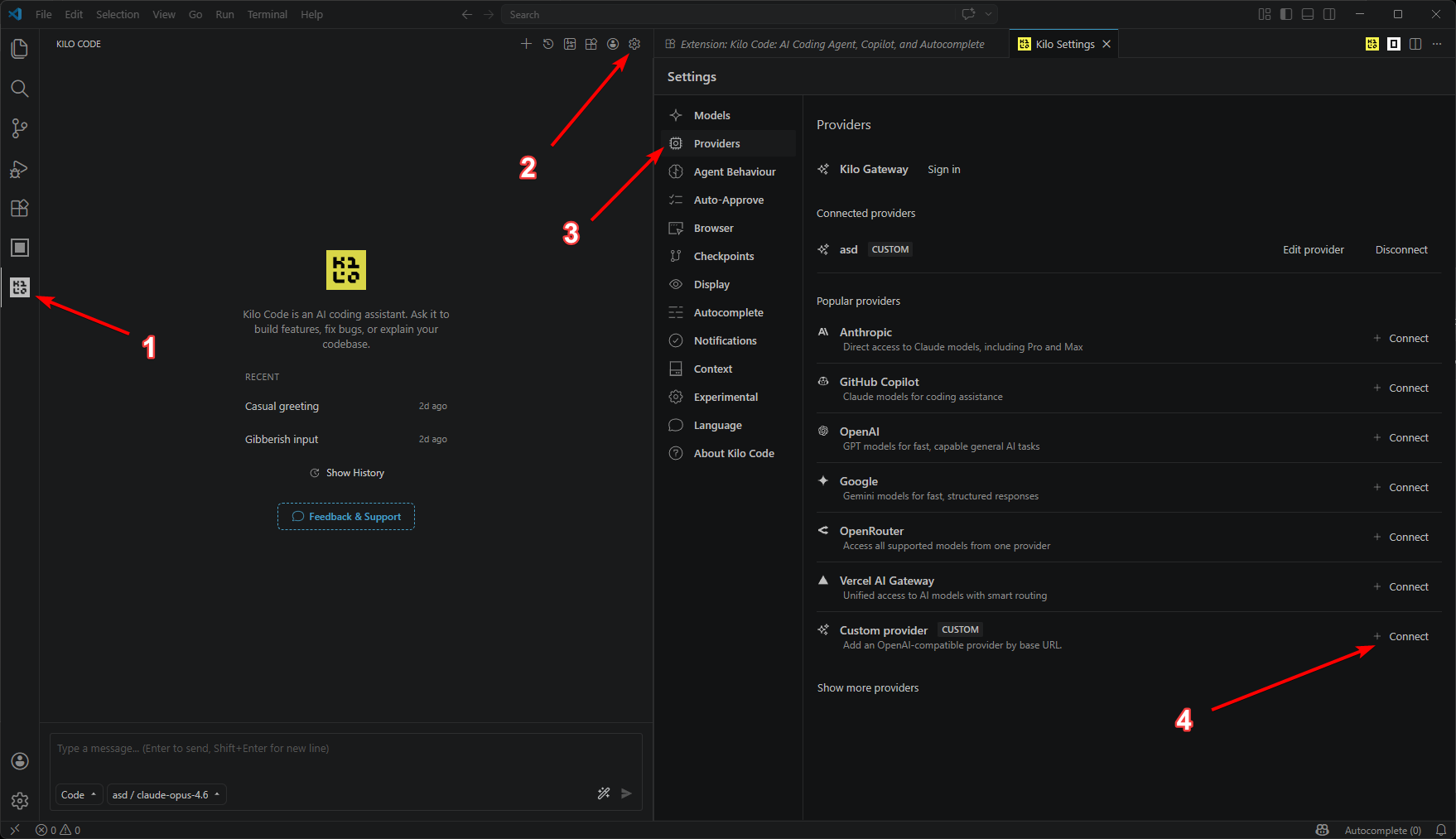Open the Run and Debug view
This screenshot has width=1456, height=839.
20,169
